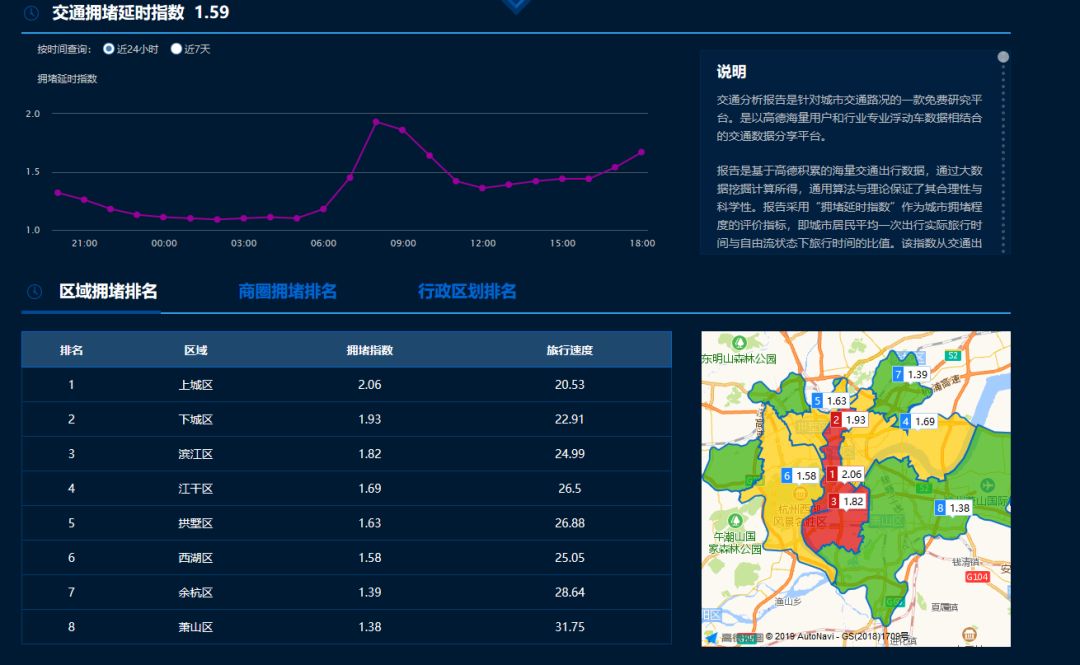Click blue map marker 4 showing 1.69

pyautogui.click(x=906, y=422)
